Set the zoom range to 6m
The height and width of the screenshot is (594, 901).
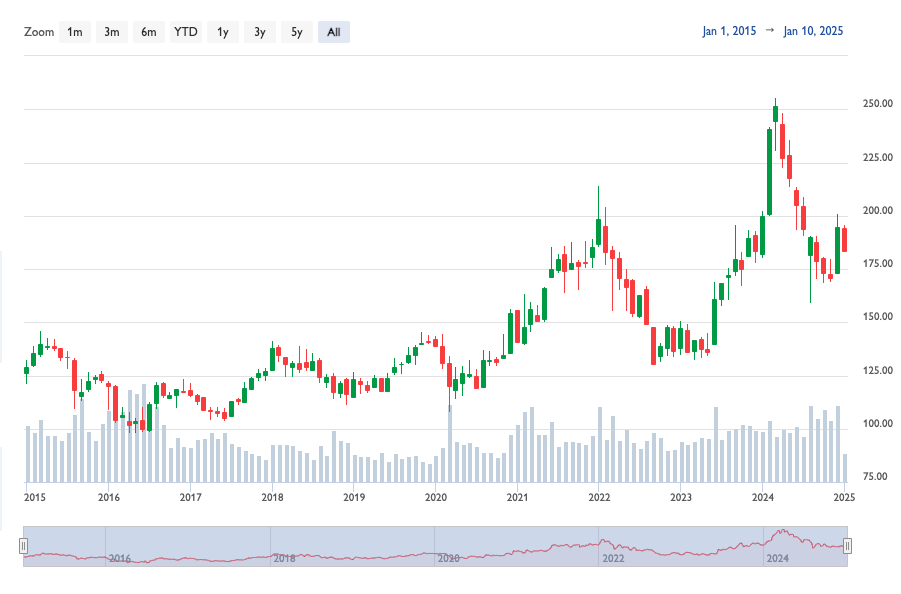[x=149, y=32]
